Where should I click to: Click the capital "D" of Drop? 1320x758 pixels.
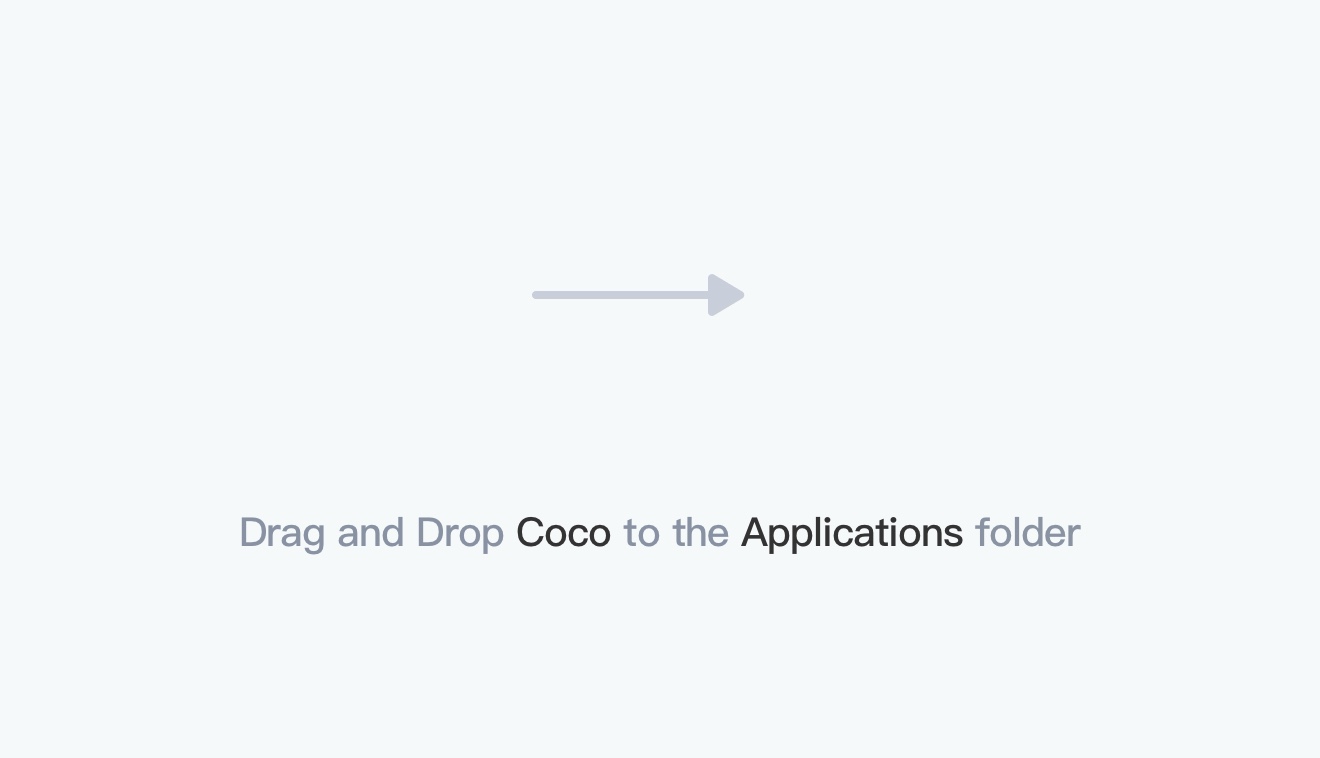tap(429, 533)
